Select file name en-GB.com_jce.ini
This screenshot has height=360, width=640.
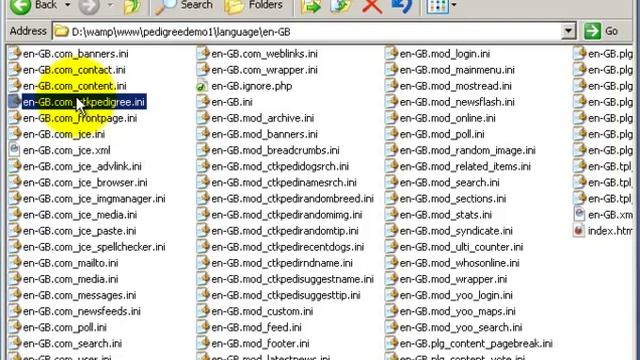(64, 134)
